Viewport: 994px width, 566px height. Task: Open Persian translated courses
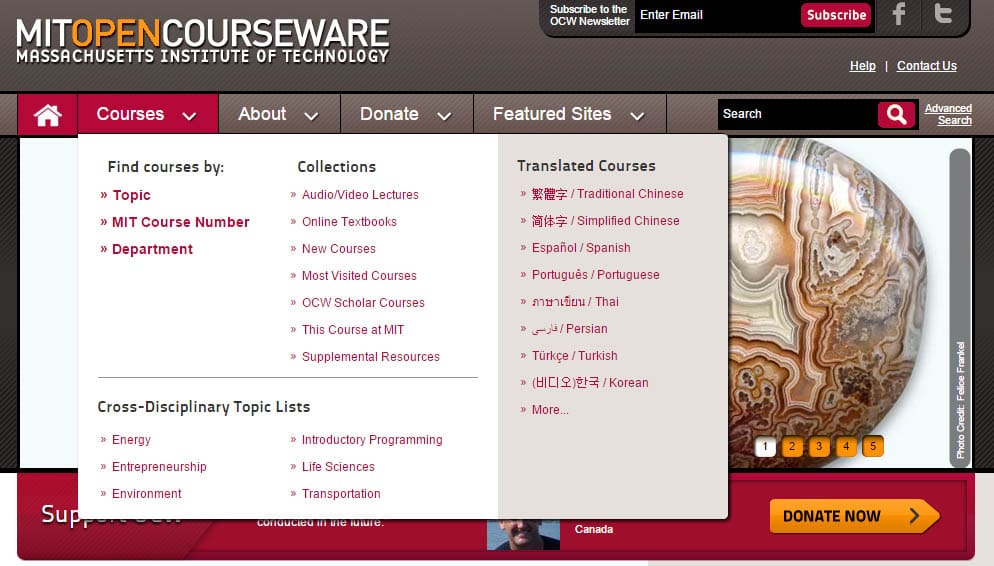click(569, 329)
